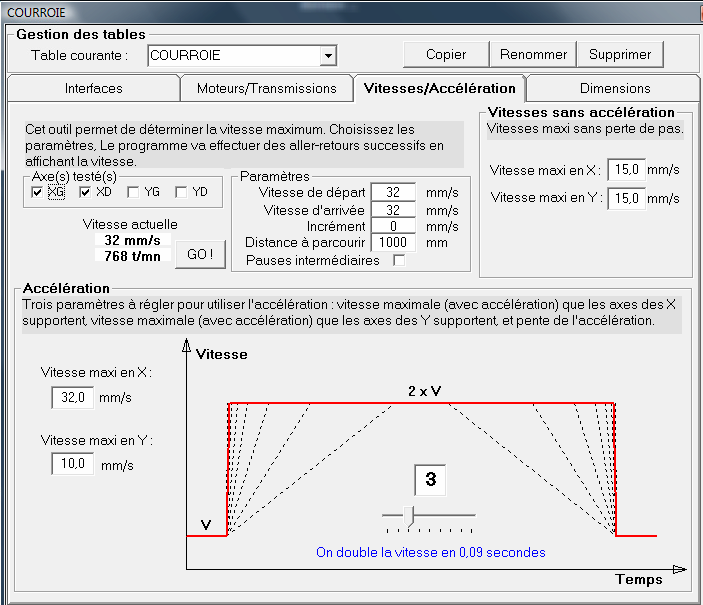703x605 pixels.
Task: Click the '768 t/mn' rotation speed readout
Action: pyautogui.click(x=133, y=256)
